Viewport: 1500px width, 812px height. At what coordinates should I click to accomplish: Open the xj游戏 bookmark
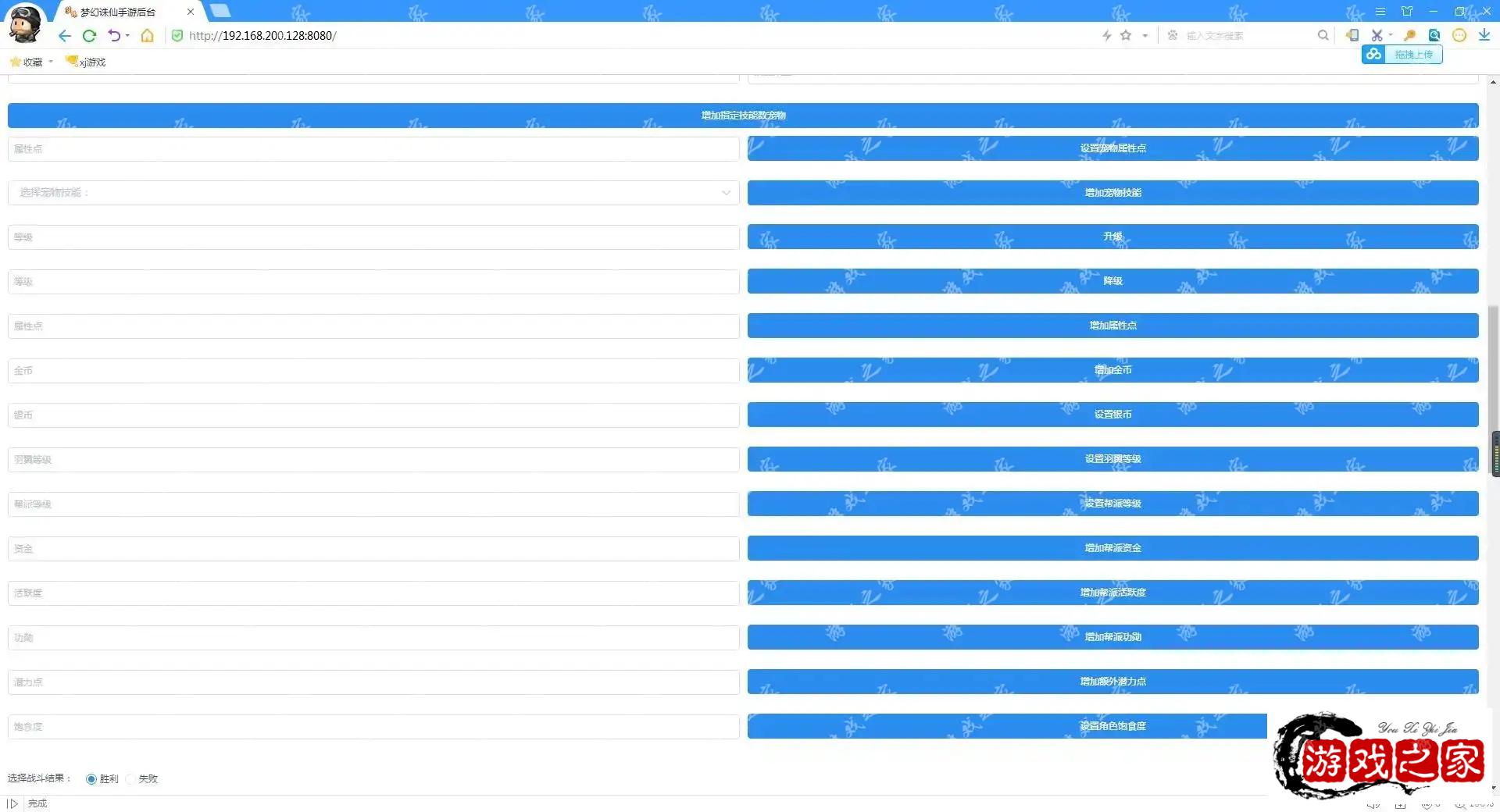(x=86, y=62)
